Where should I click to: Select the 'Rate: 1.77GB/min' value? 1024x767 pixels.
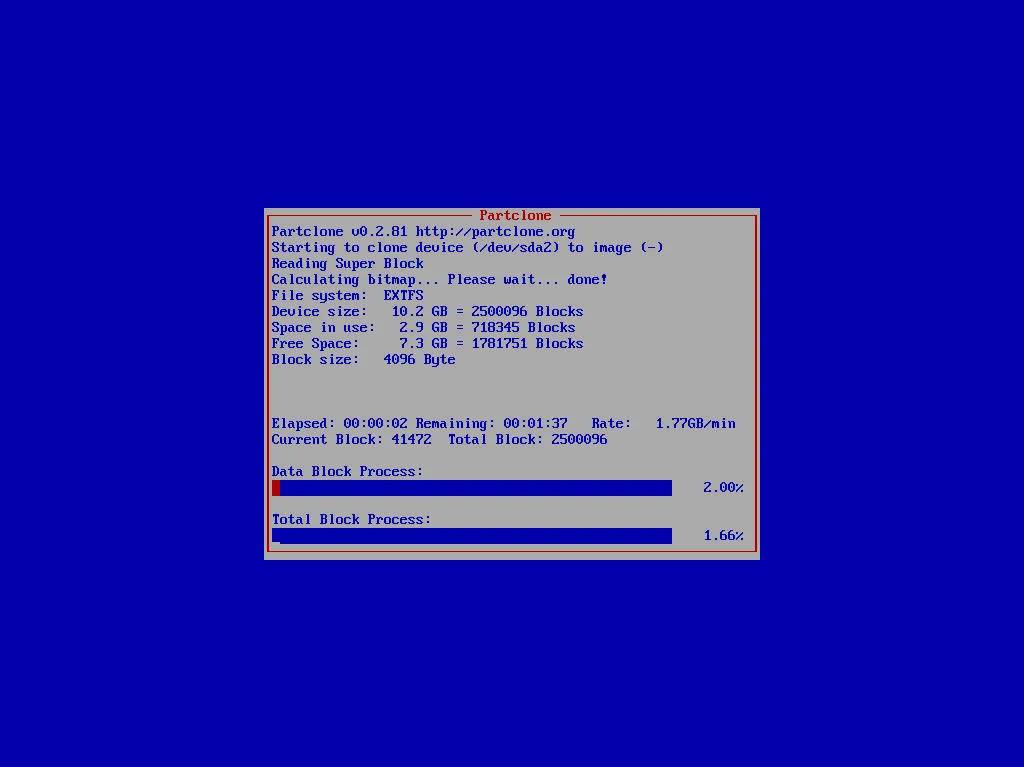(x=664, y=424)
